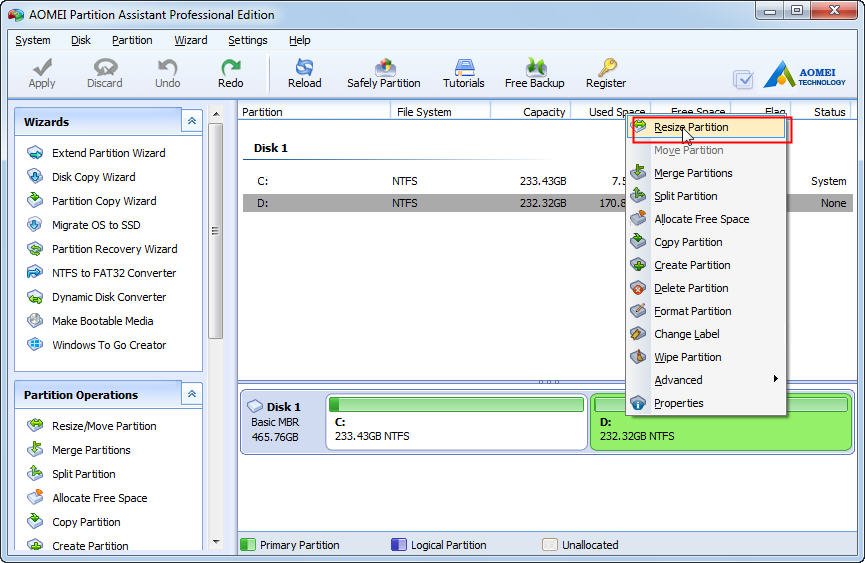
Task: Open the Settings menu
Action: (248, 40)
